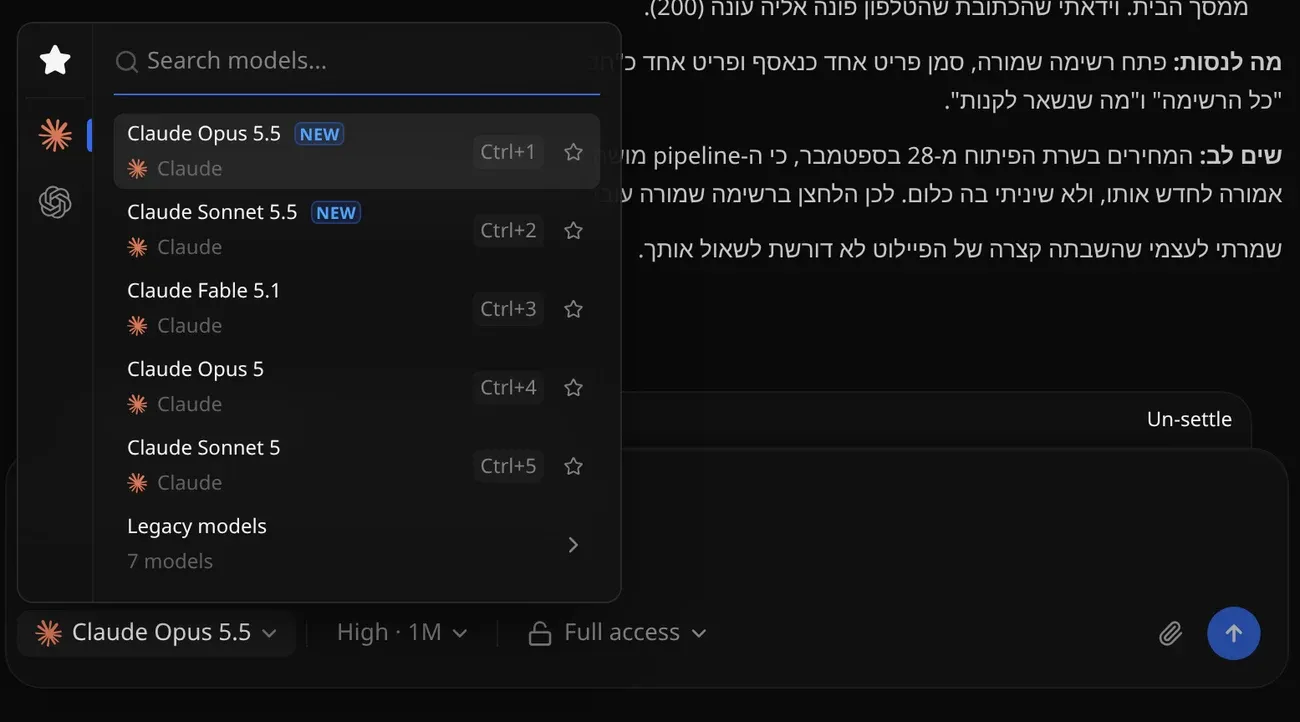Viewport: 1300px width, 722px height.
Task: Pick the Claude Fable 5.1 model
Action: point(357,308)
